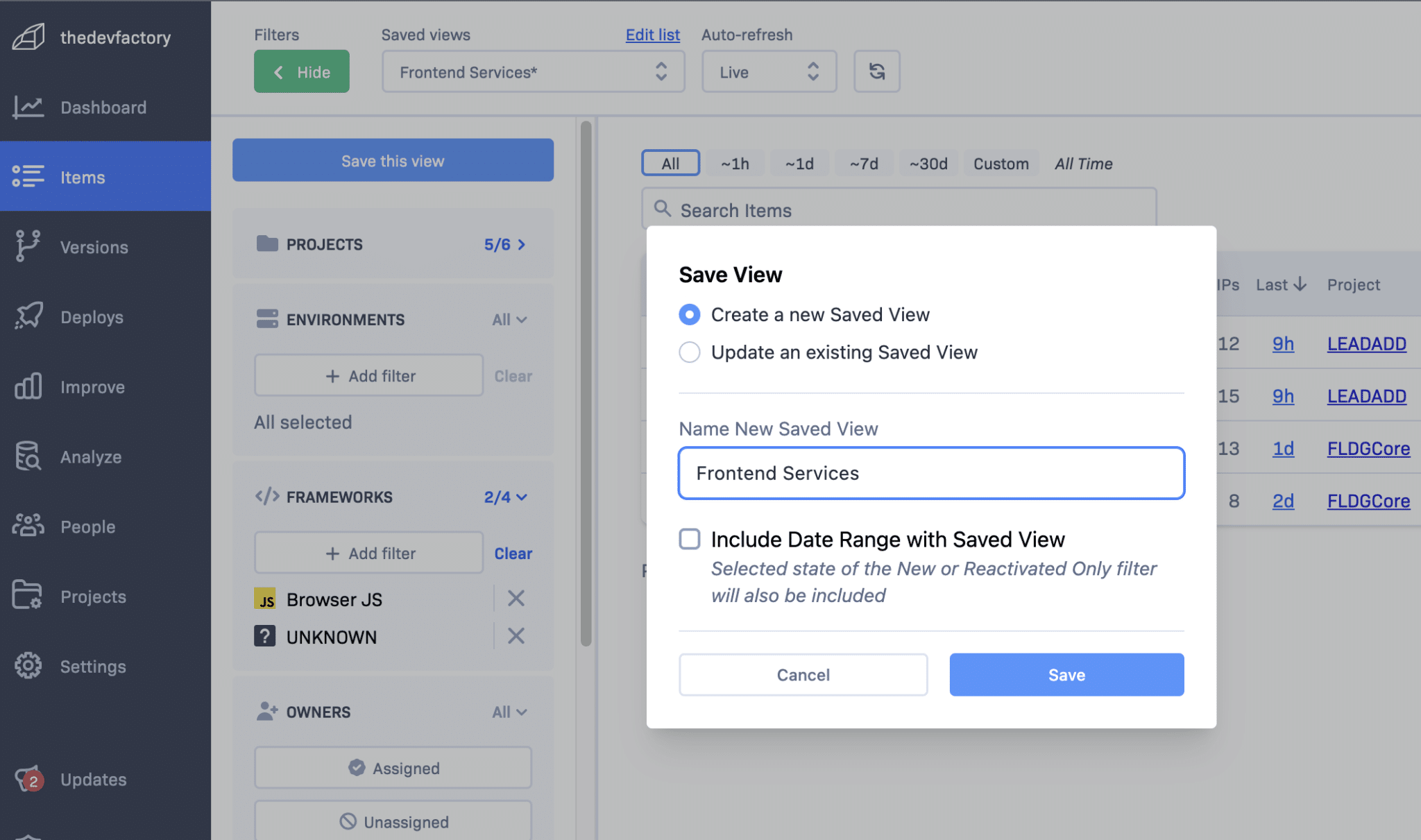Click the Analyze database search icon
This screenshot has width=1421, height=840.
(x=28, y=456)
